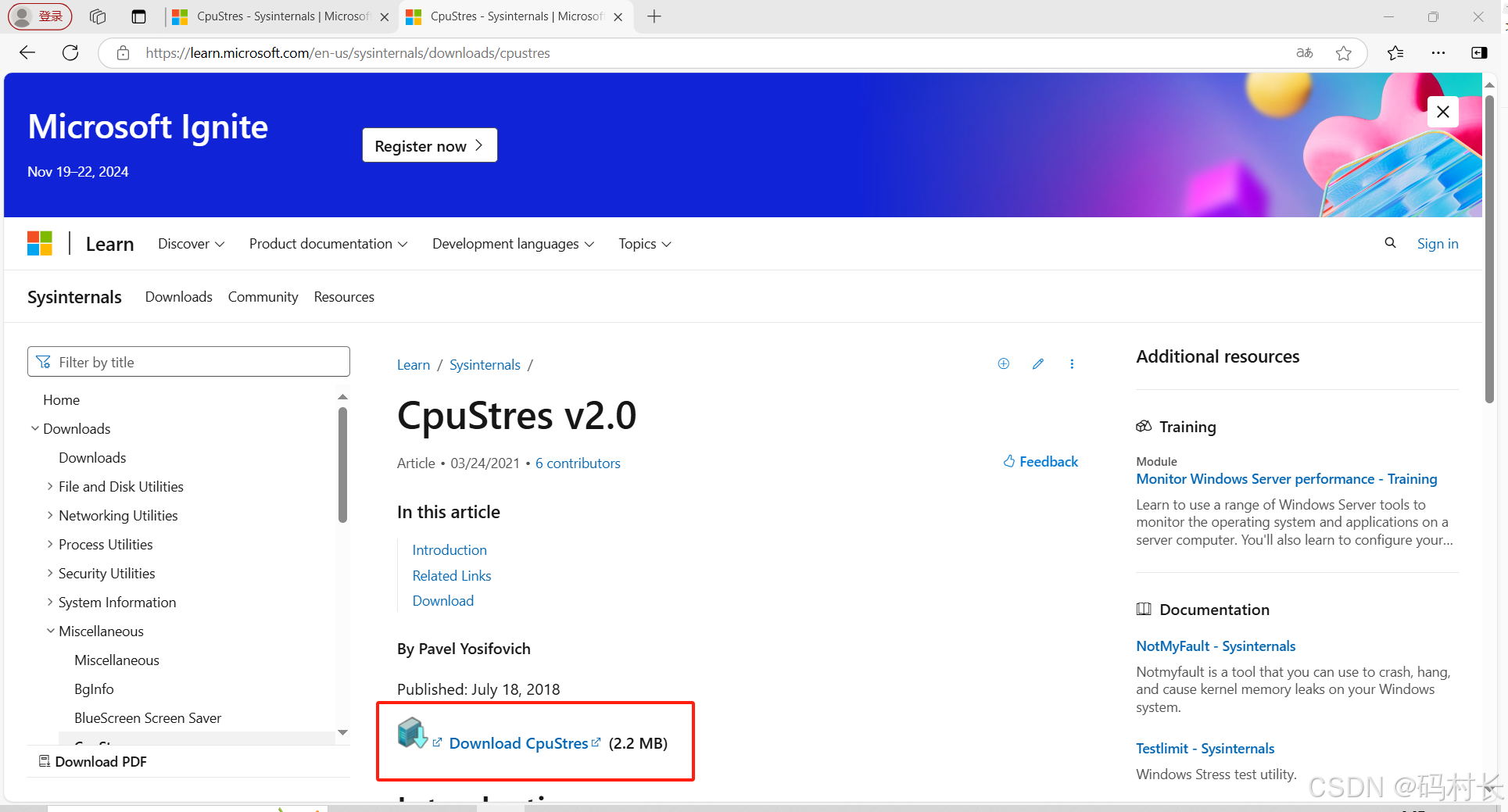Open the site search magnifier
The image size is (1508, 812).
tap(1390, 243)
